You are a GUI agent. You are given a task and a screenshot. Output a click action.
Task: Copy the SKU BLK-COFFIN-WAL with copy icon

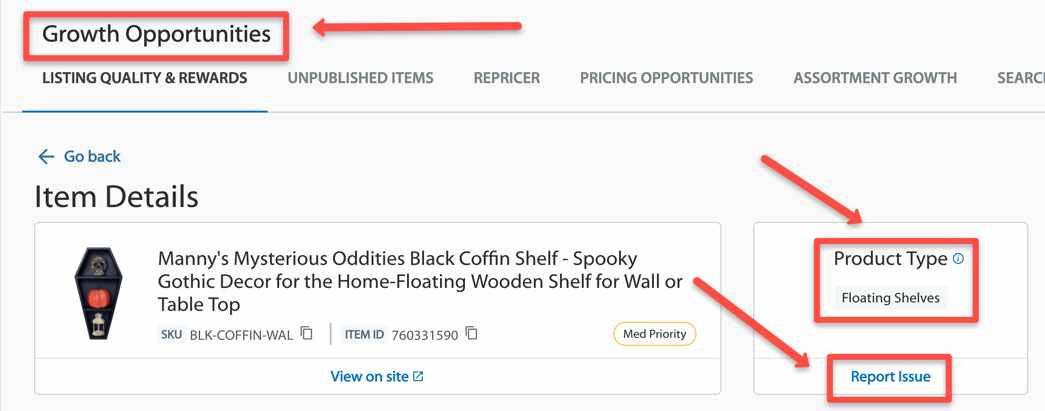pyautogui.click(x=307, y=333)
